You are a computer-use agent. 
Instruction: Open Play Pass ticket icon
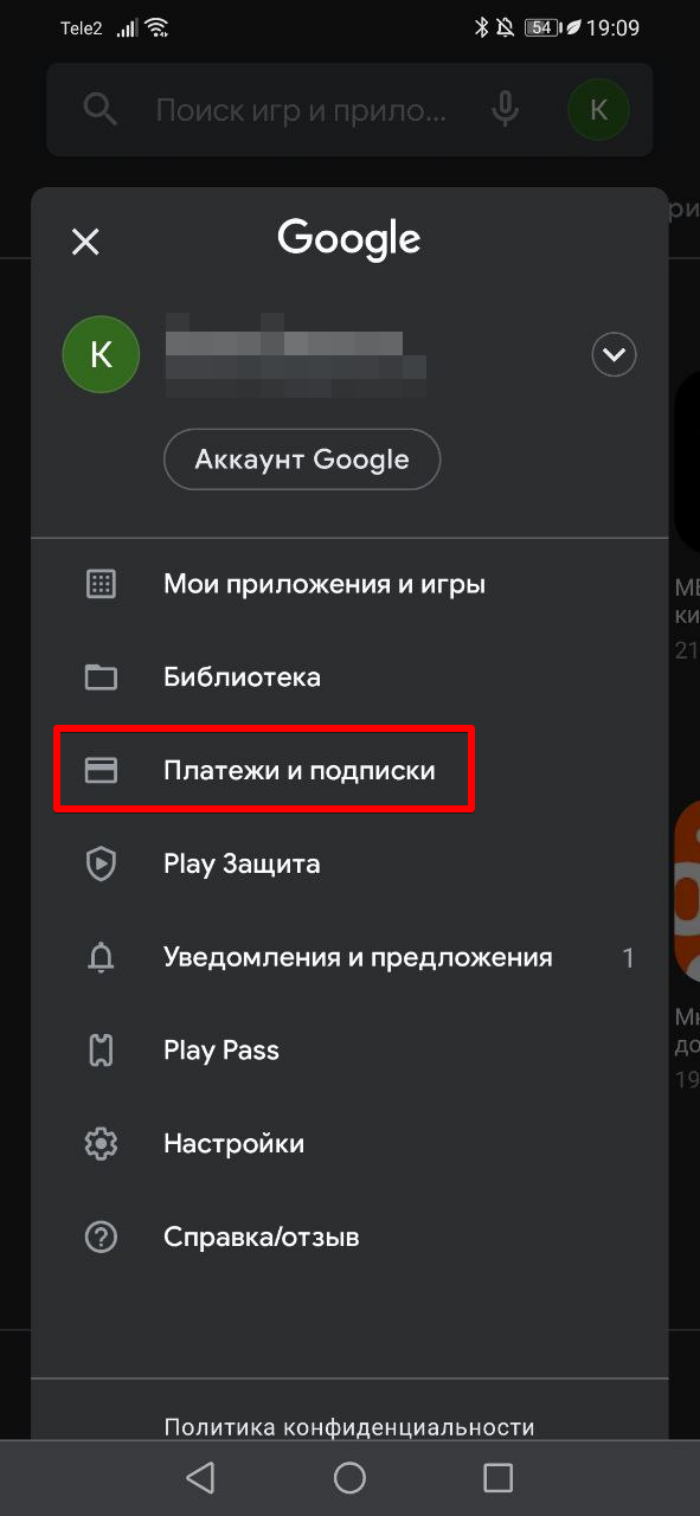(101, 1050)
